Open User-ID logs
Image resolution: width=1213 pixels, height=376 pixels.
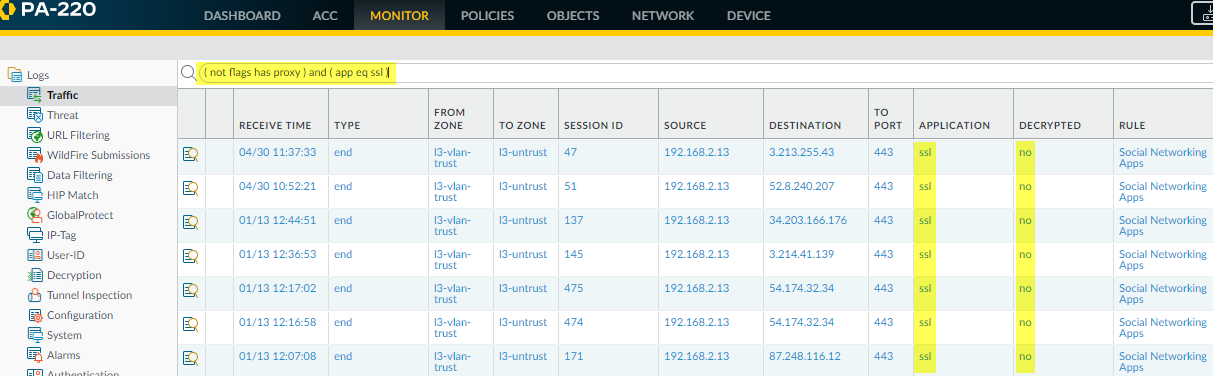tap(65, 255)
